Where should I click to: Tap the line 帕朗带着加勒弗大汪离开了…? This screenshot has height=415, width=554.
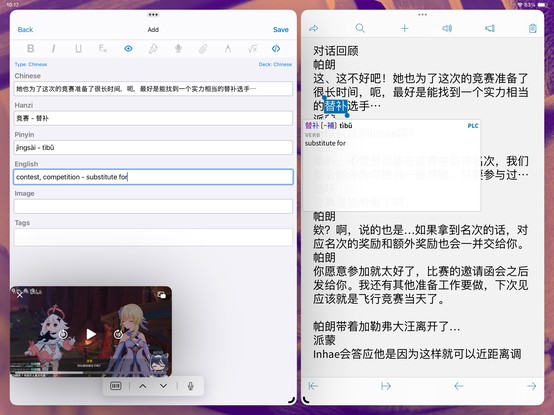pos(387,326)
